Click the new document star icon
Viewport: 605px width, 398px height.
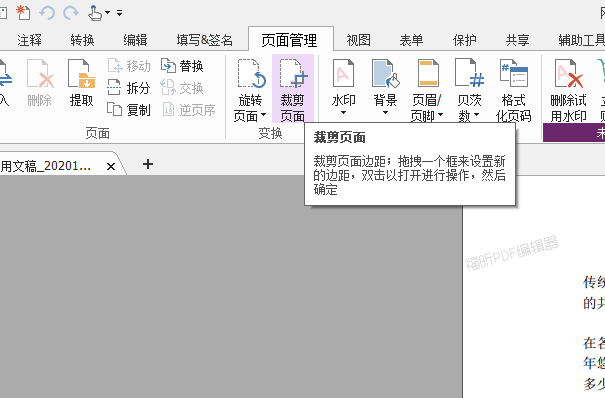[23, 13]
